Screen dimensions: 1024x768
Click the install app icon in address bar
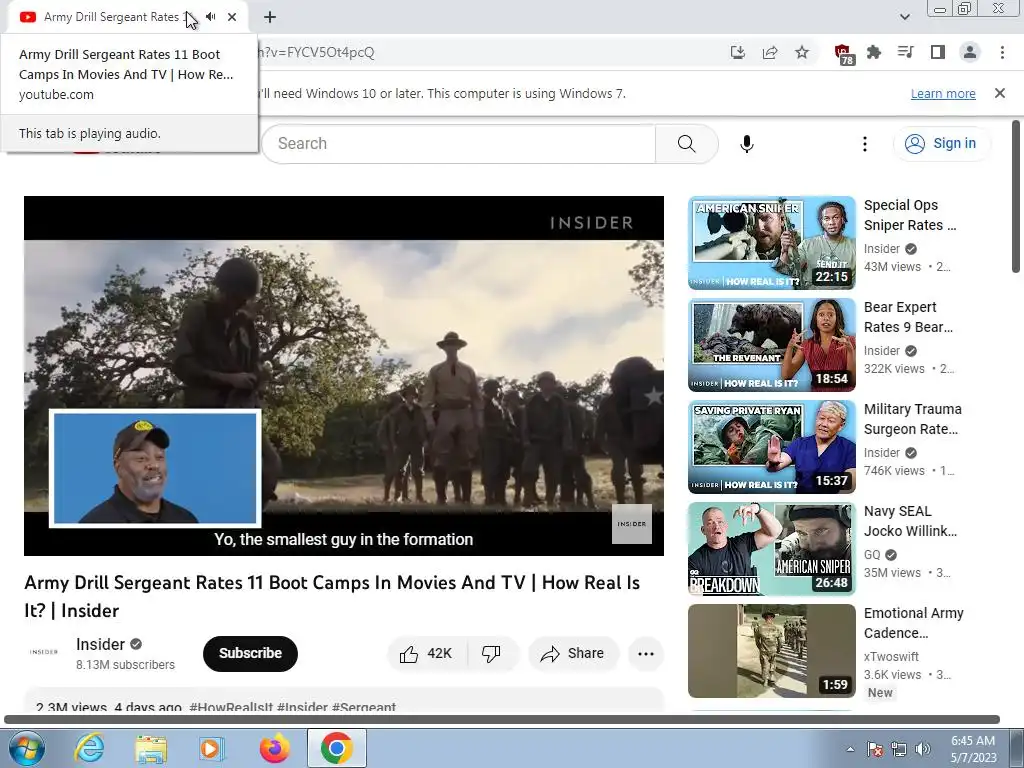point(737,52)
